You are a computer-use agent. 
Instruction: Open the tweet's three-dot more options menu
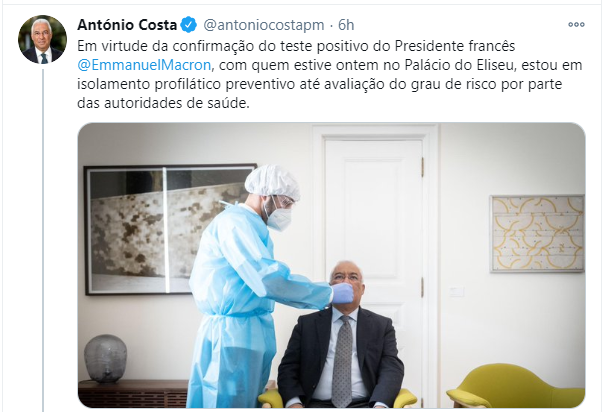tap(576, 25)
